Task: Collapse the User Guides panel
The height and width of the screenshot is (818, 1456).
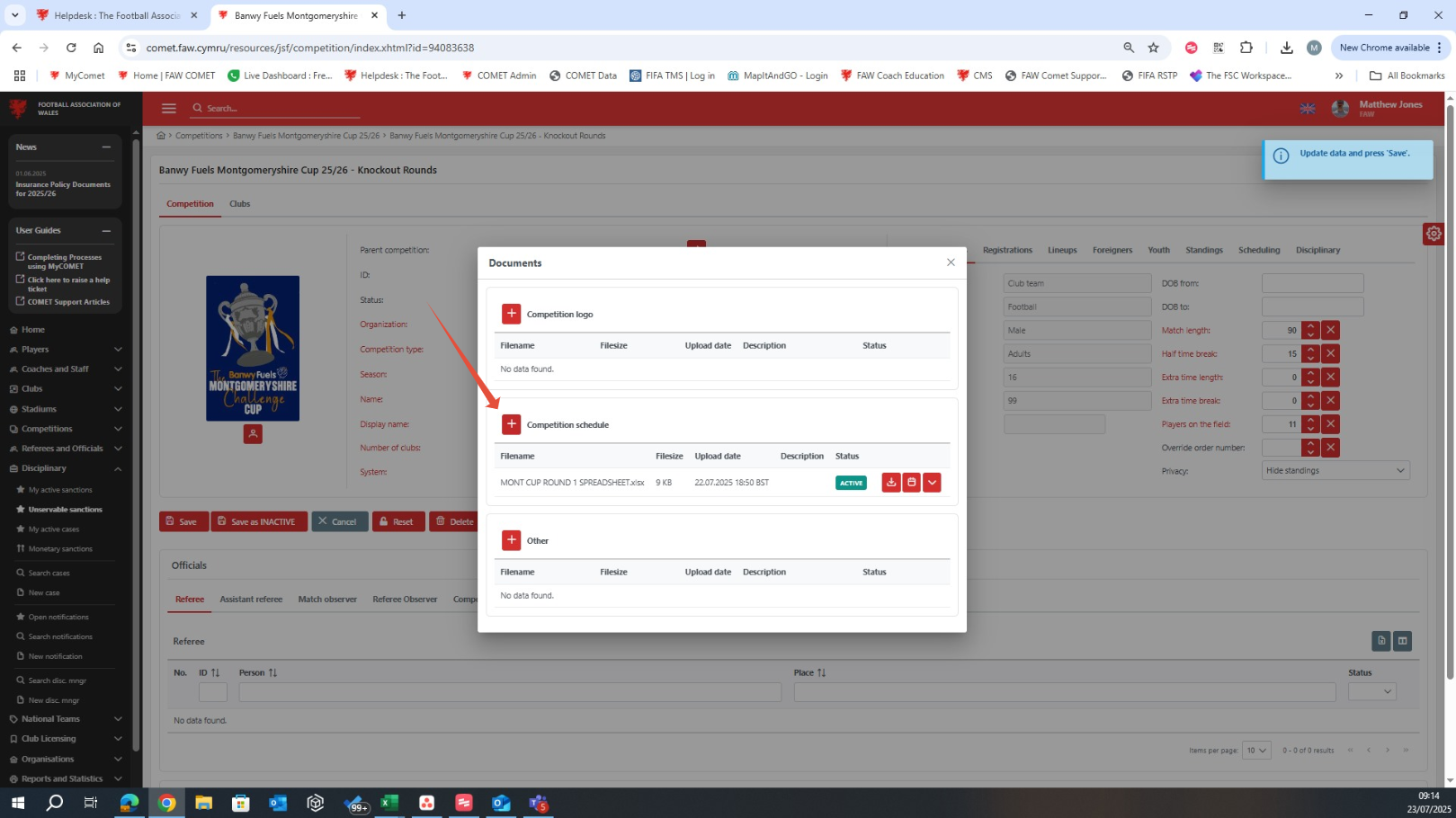Action: pos(106,230)
